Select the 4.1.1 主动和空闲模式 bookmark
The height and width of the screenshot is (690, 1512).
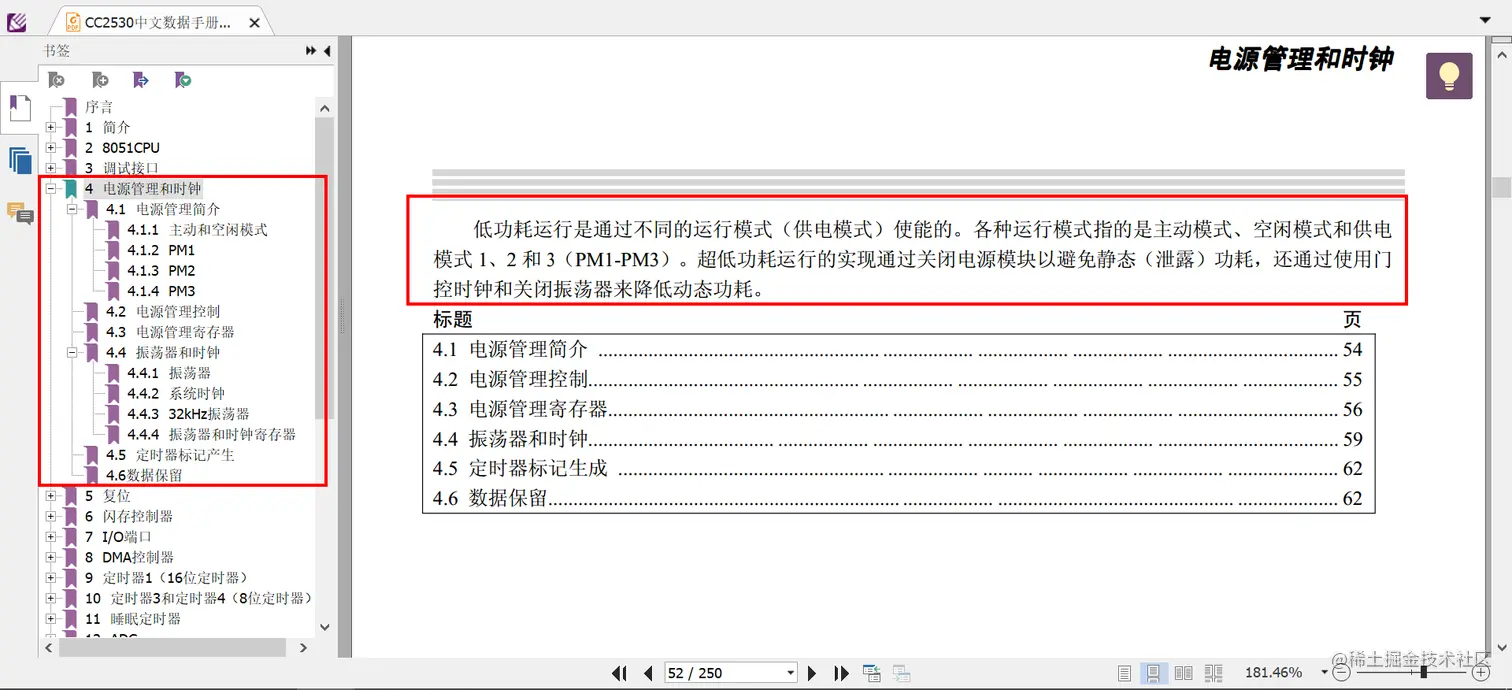click(x=197, y=230)
